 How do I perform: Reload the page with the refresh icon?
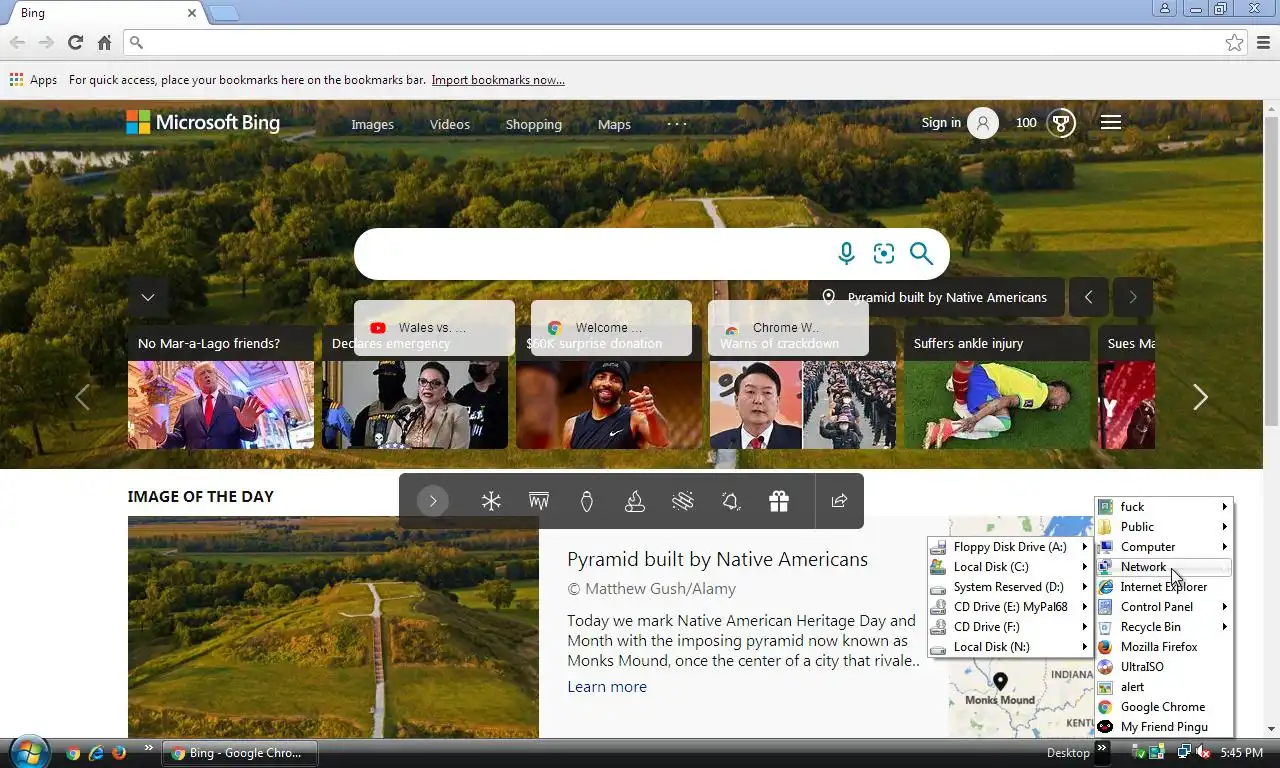point(75,42)
